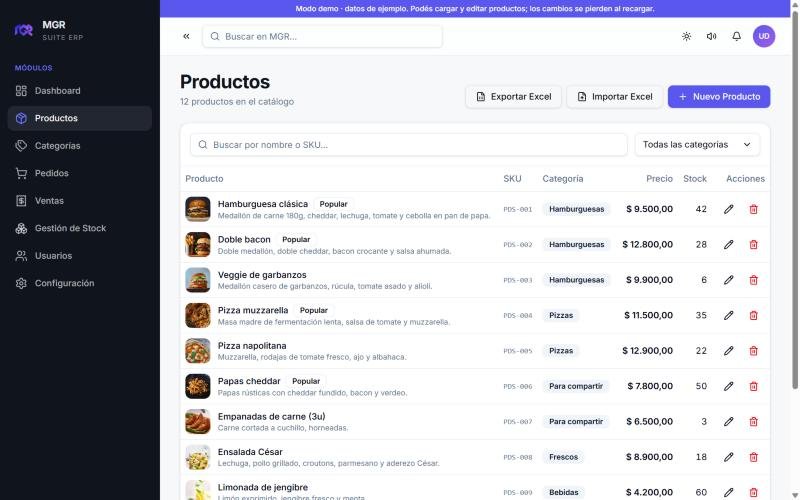The image size is (800, 500).
Task: Focus Buscar por nombre o SKU field
Action: pyautogui.click(x=409, y=145)
